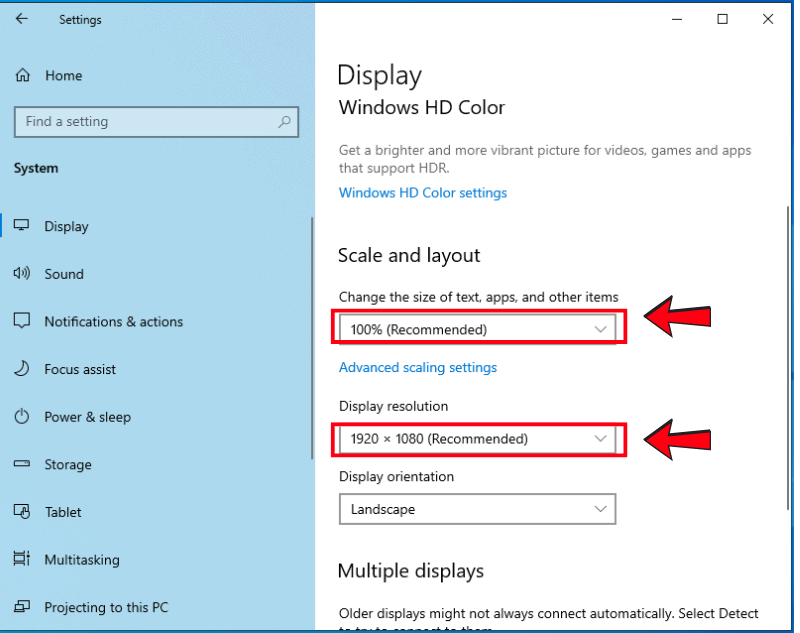Click the Home house icon
The width and height of the screenshot is (800, 633).
23,76
